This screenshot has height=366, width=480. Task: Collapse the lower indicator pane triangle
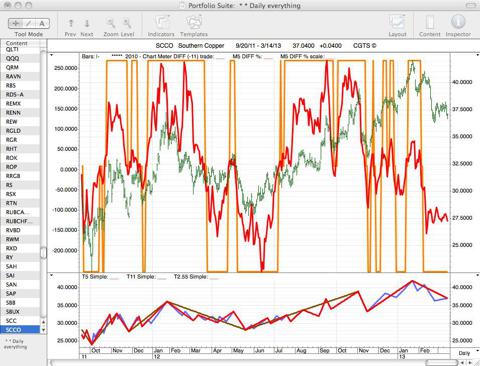tap(51, 275)
